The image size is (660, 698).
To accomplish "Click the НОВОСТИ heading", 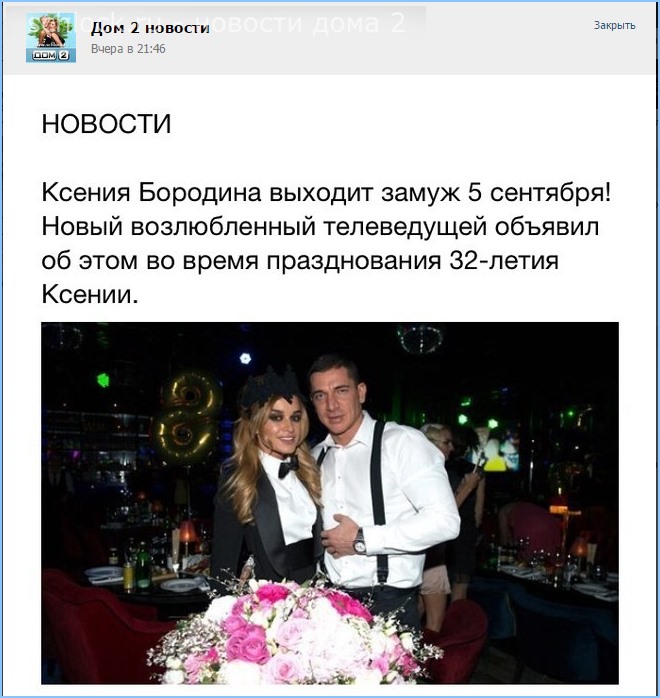I will 106,124.
